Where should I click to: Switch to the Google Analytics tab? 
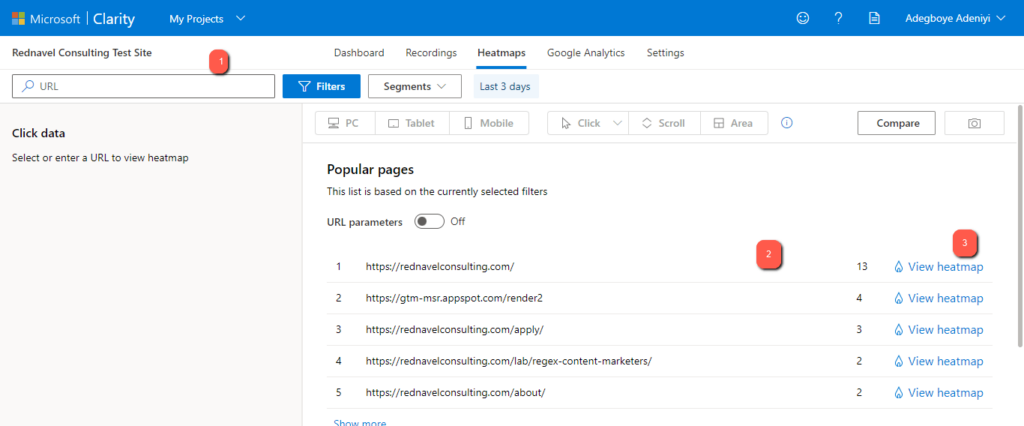(586, 53)
